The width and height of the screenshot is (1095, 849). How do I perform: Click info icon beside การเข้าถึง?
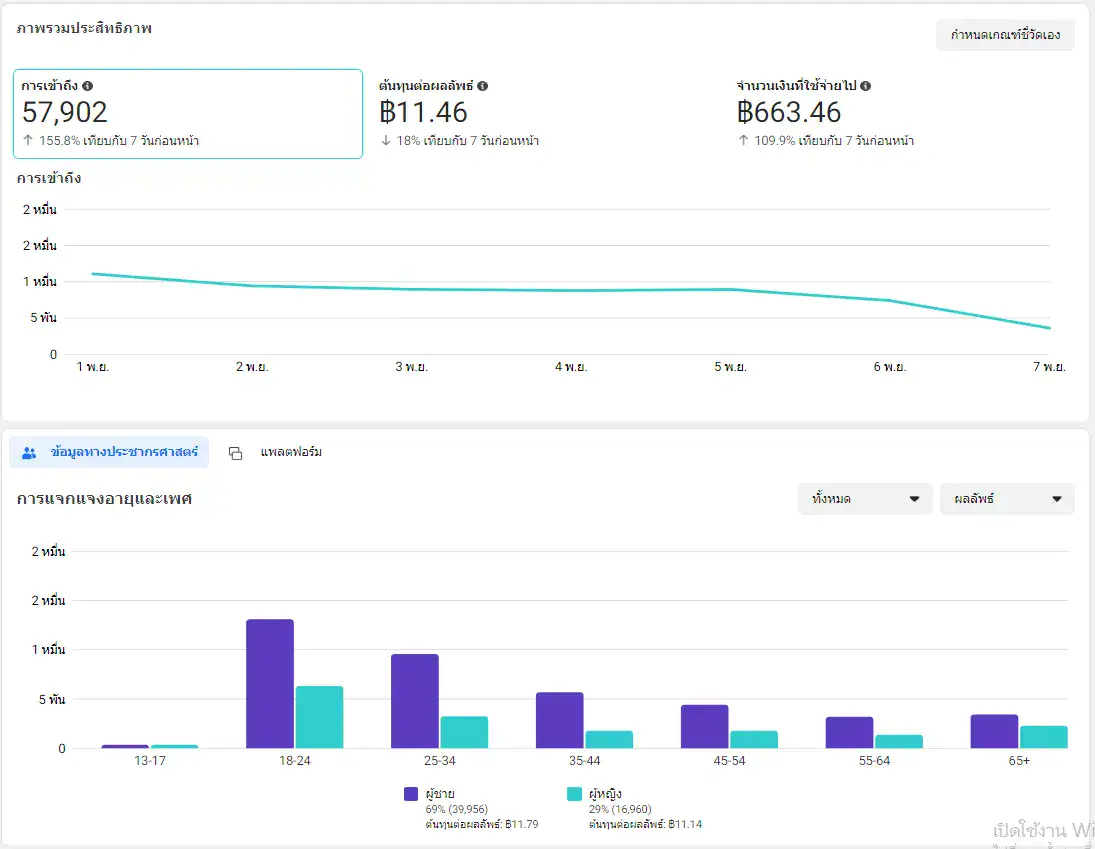[88, 86]
